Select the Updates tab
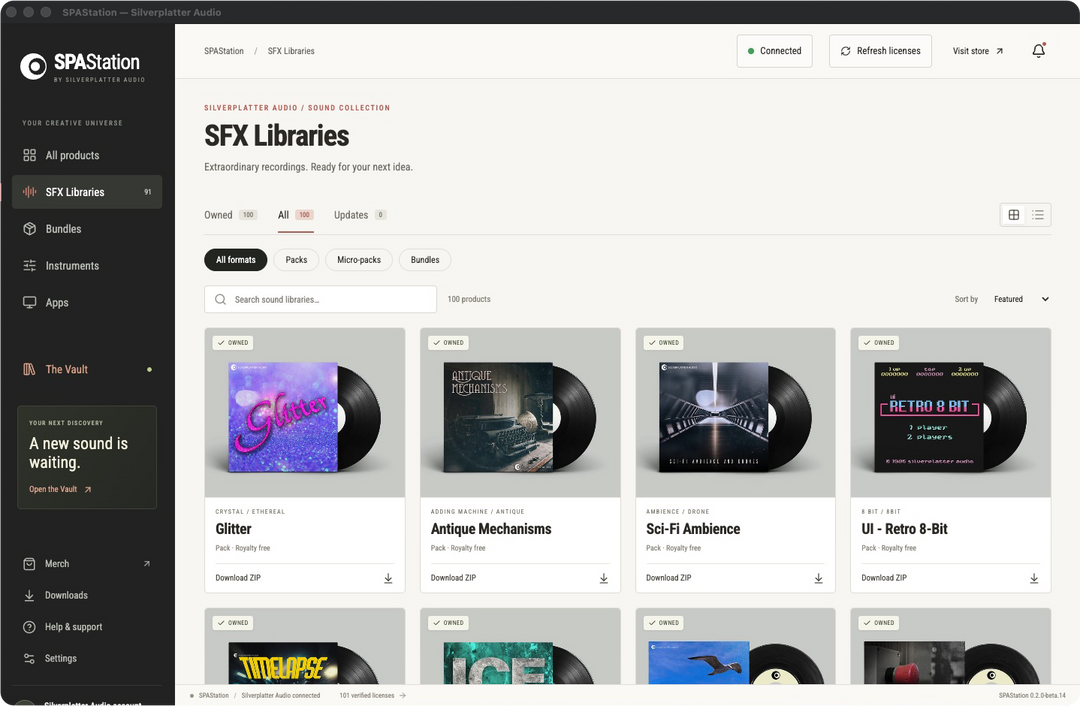 coord(360,215)
